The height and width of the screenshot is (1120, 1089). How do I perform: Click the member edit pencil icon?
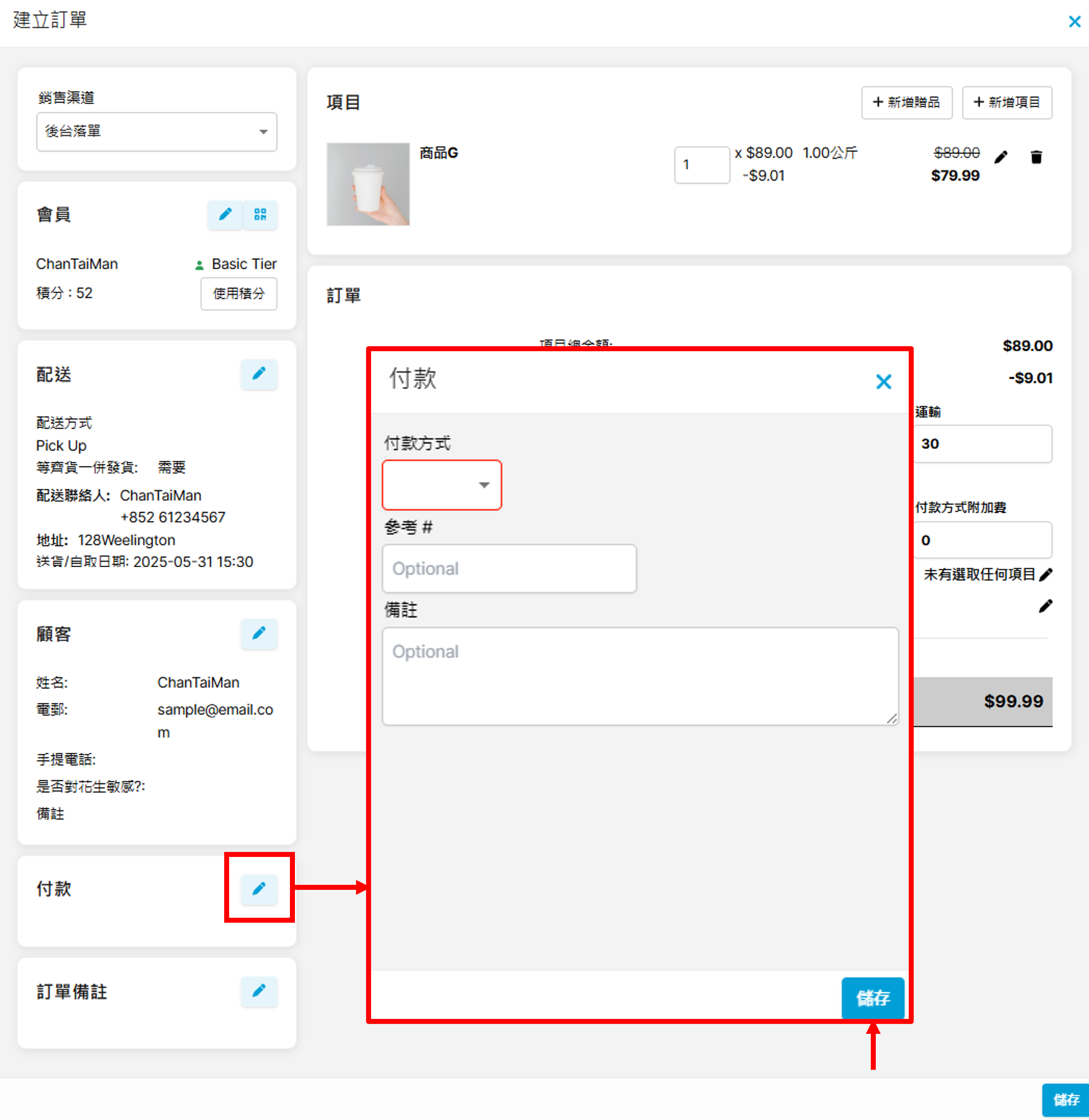tap(225, 215)
